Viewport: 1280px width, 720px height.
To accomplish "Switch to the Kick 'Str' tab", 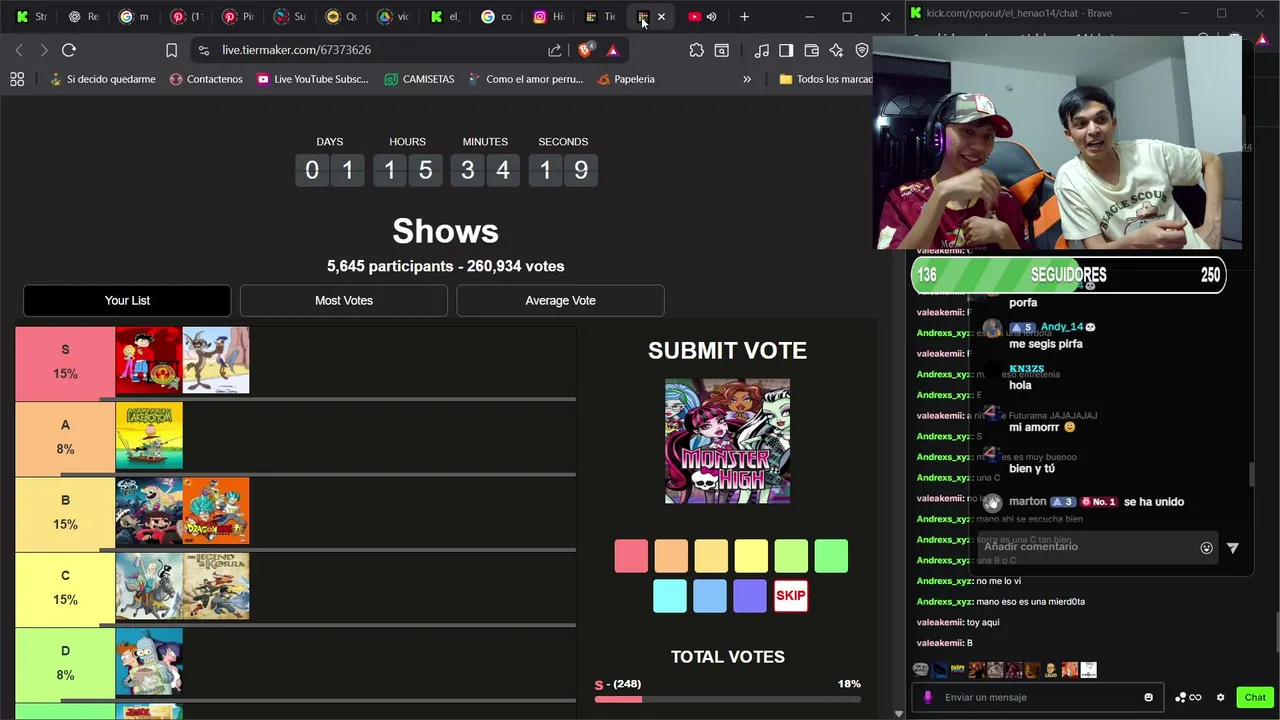I will click(x=32, y=17).
